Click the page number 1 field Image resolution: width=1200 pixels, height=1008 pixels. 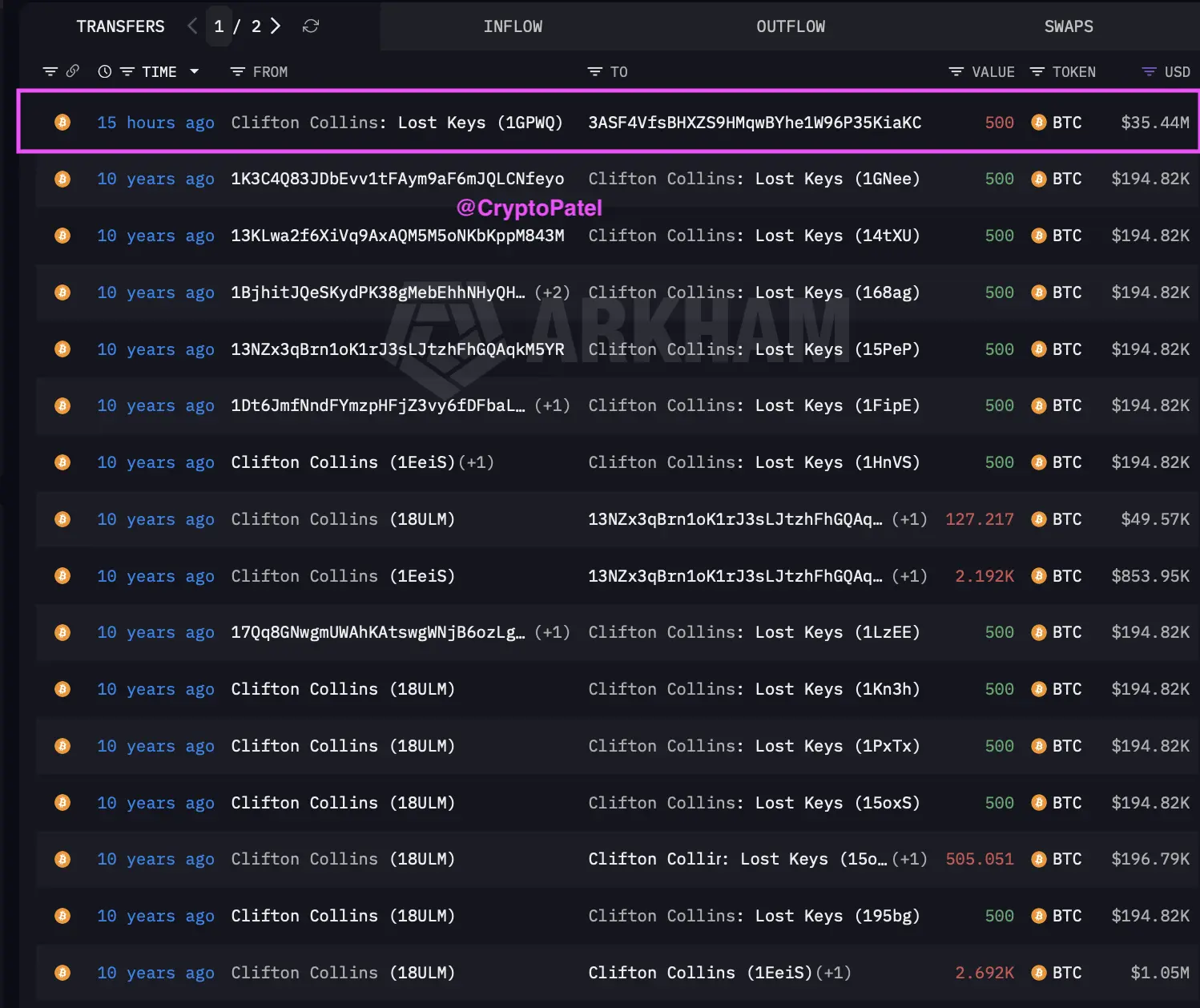tap(219, 26)
